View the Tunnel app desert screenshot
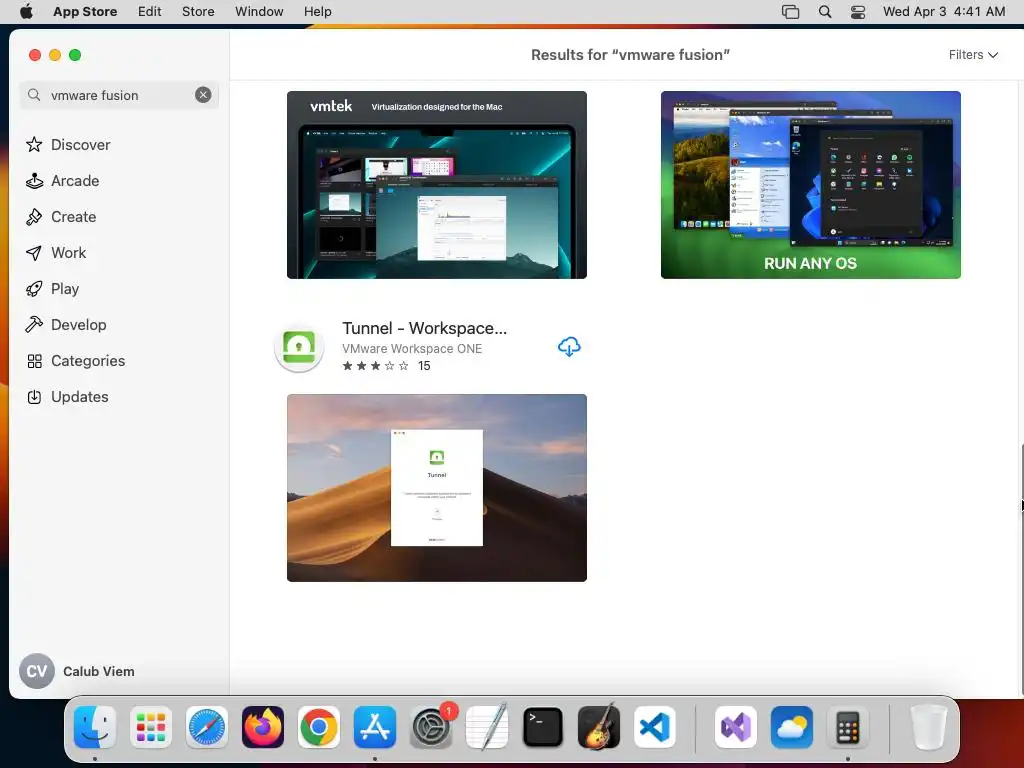This screenshot has width=1024, height=768. (x=437, y=488)
